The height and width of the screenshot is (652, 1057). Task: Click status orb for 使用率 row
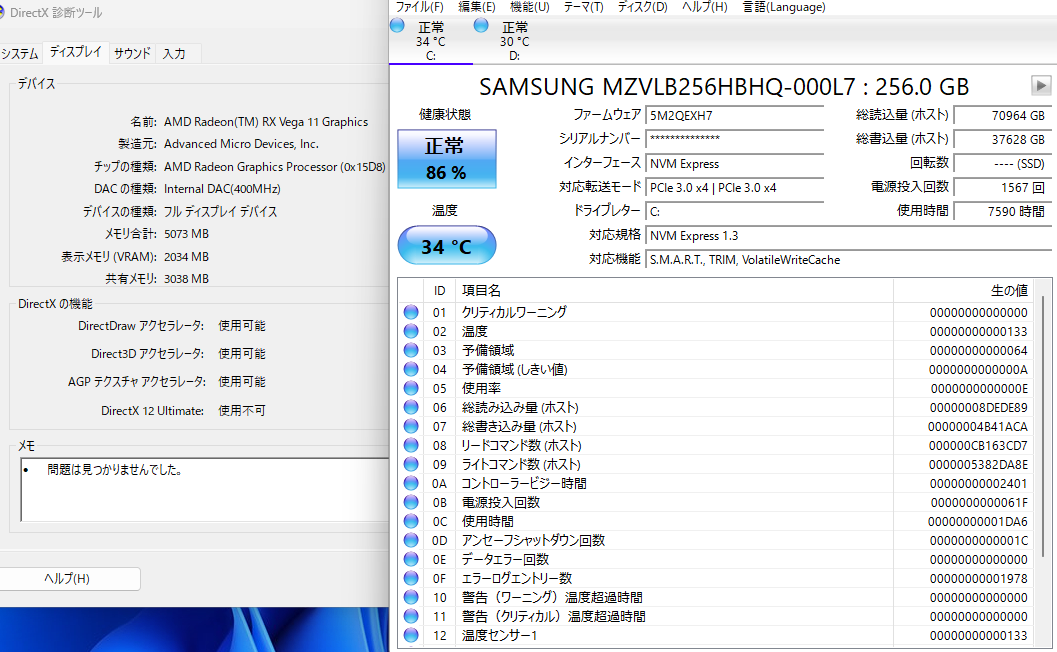pyautogui.click(x=411, y=388)
